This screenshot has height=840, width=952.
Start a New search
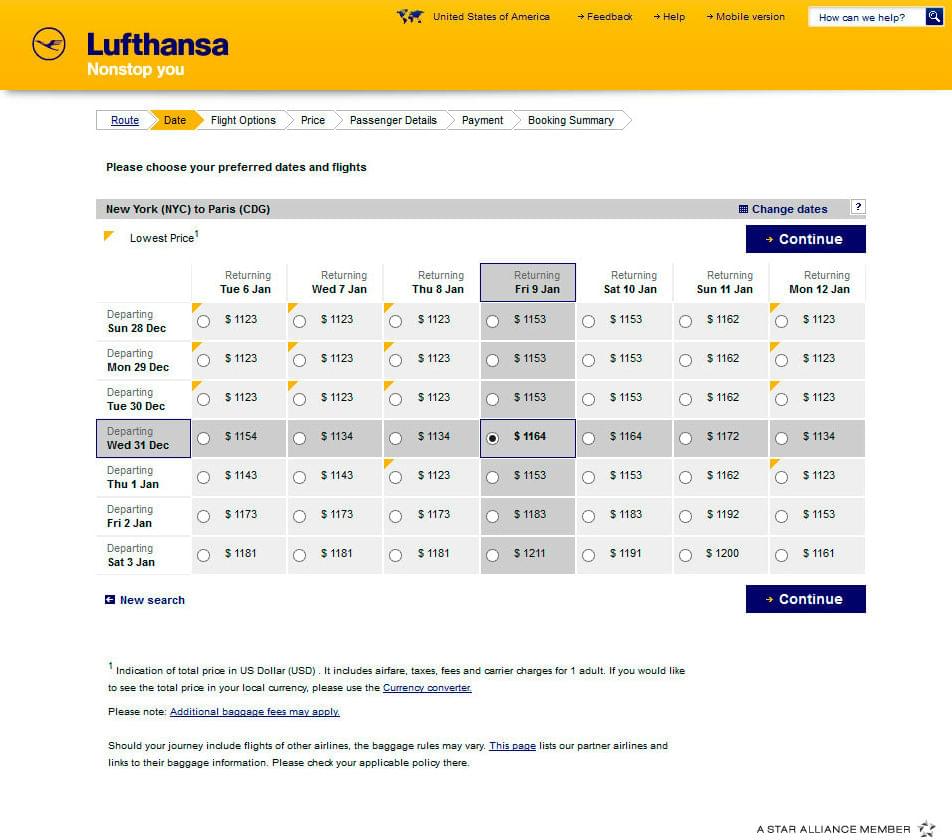pyautogui.click(x=152, y=600)
